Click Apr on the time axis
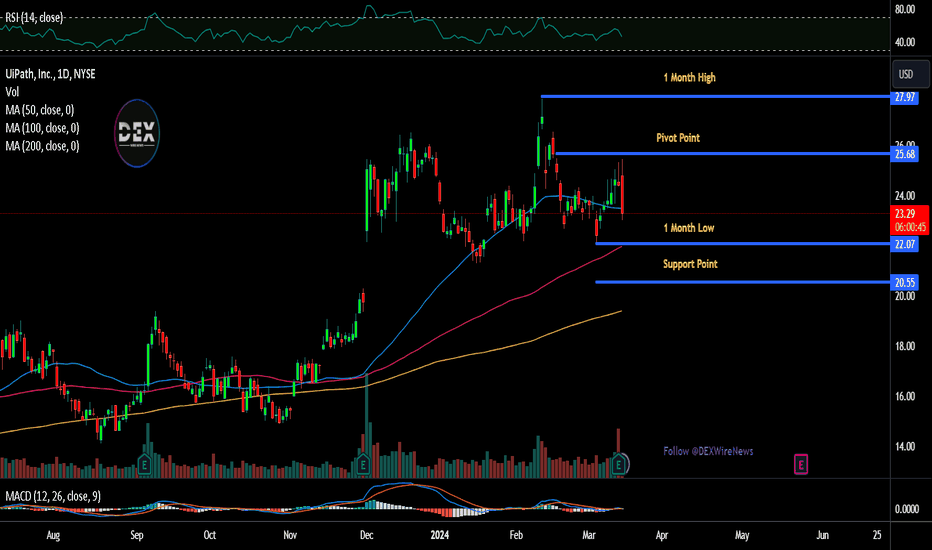932x550 pixels. 662,535
